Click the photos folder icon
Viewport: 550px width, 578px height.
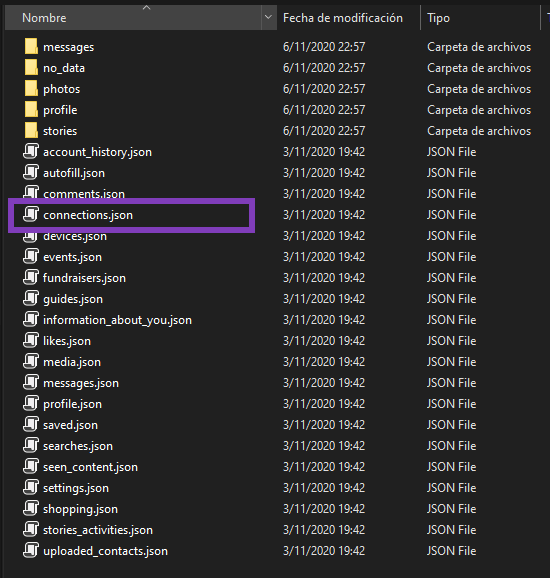[31, 89]
